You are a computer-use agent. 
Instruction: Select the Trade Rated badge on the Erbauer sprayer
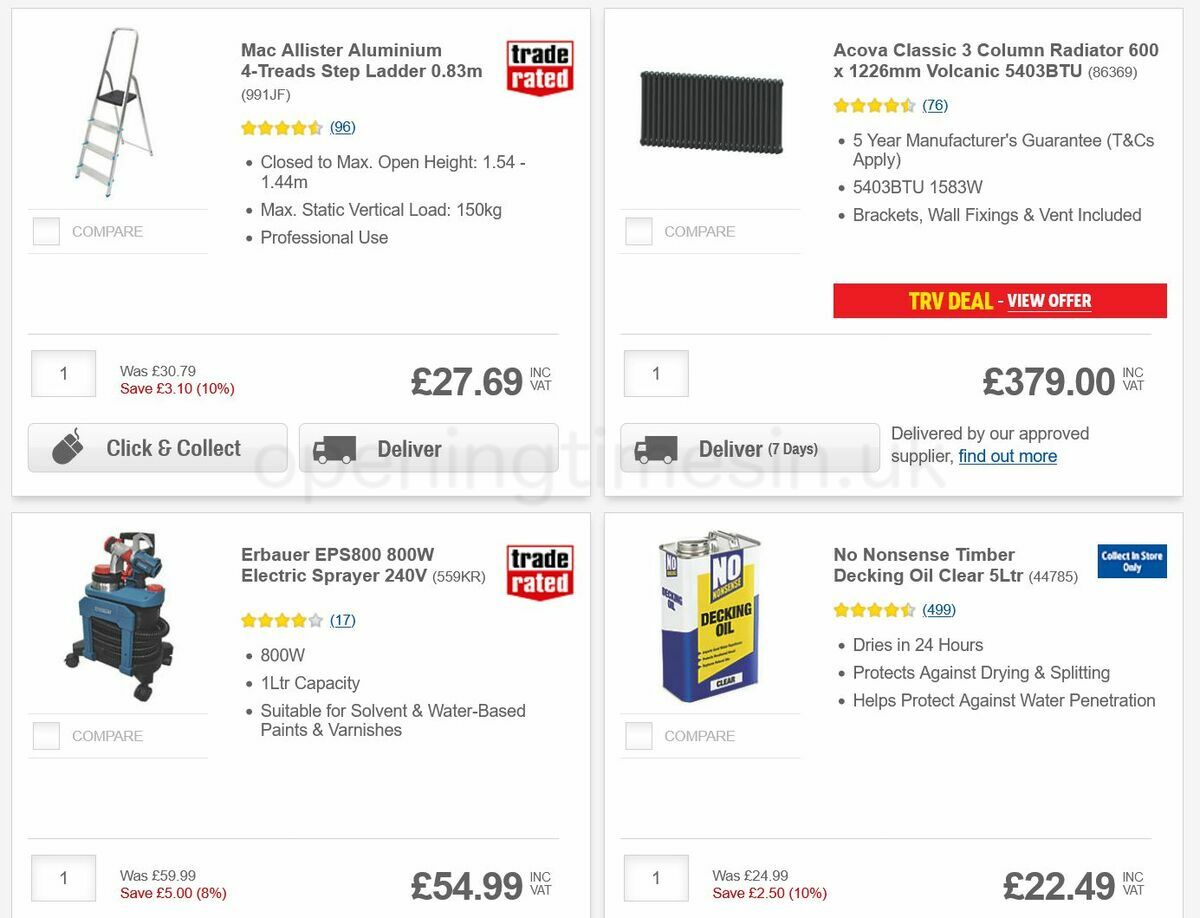[539, 569]
